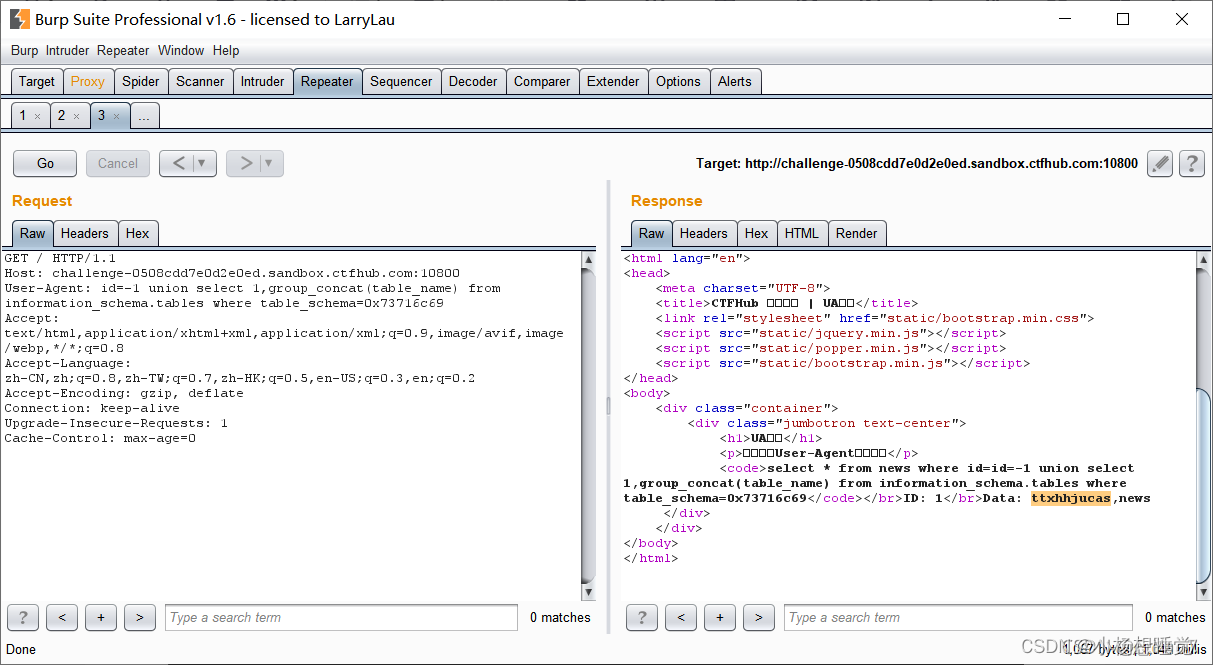Show request Headers view
1213x665 pixels.
click(85, 233)
